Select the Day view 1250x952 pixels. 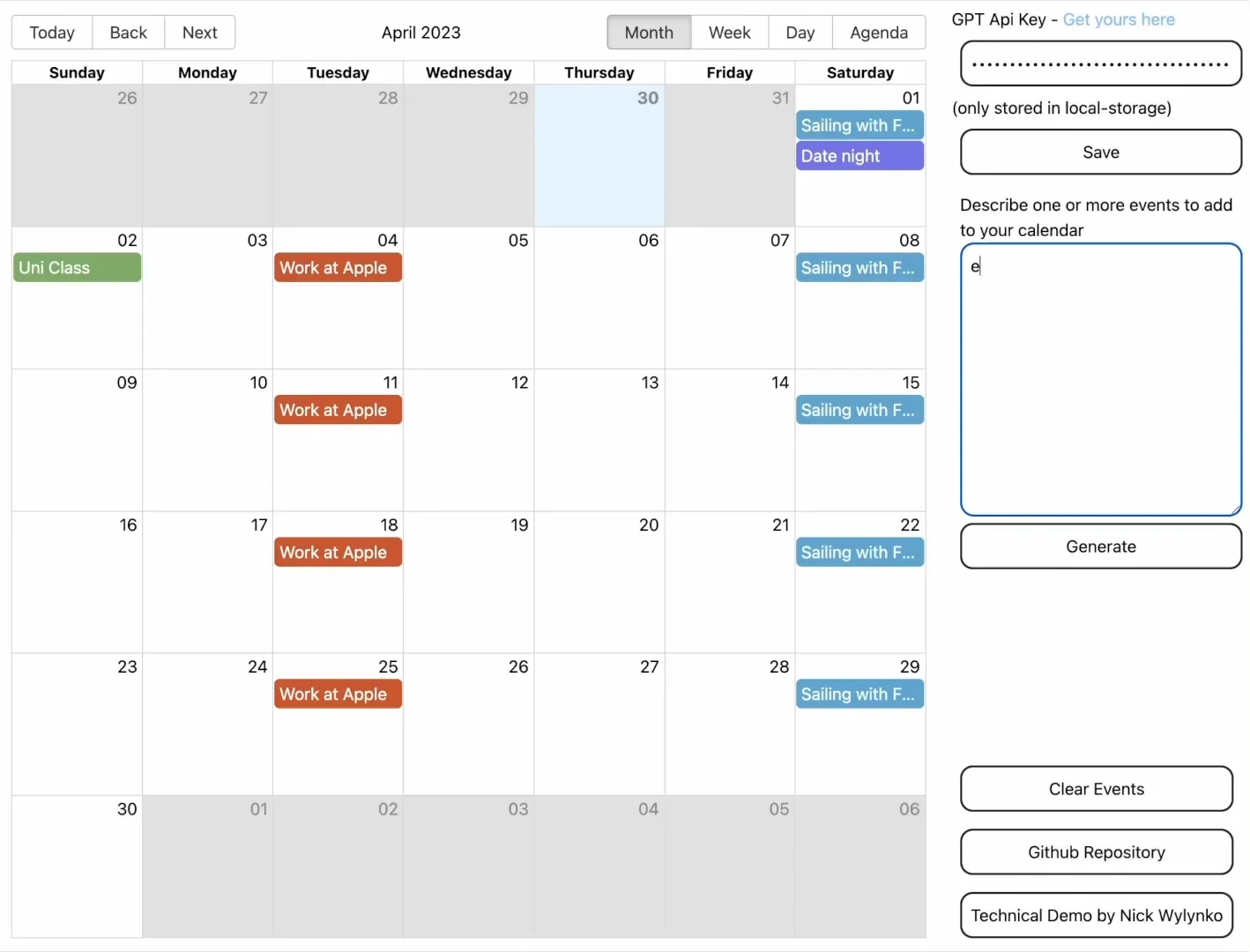(x=800, y=32)
